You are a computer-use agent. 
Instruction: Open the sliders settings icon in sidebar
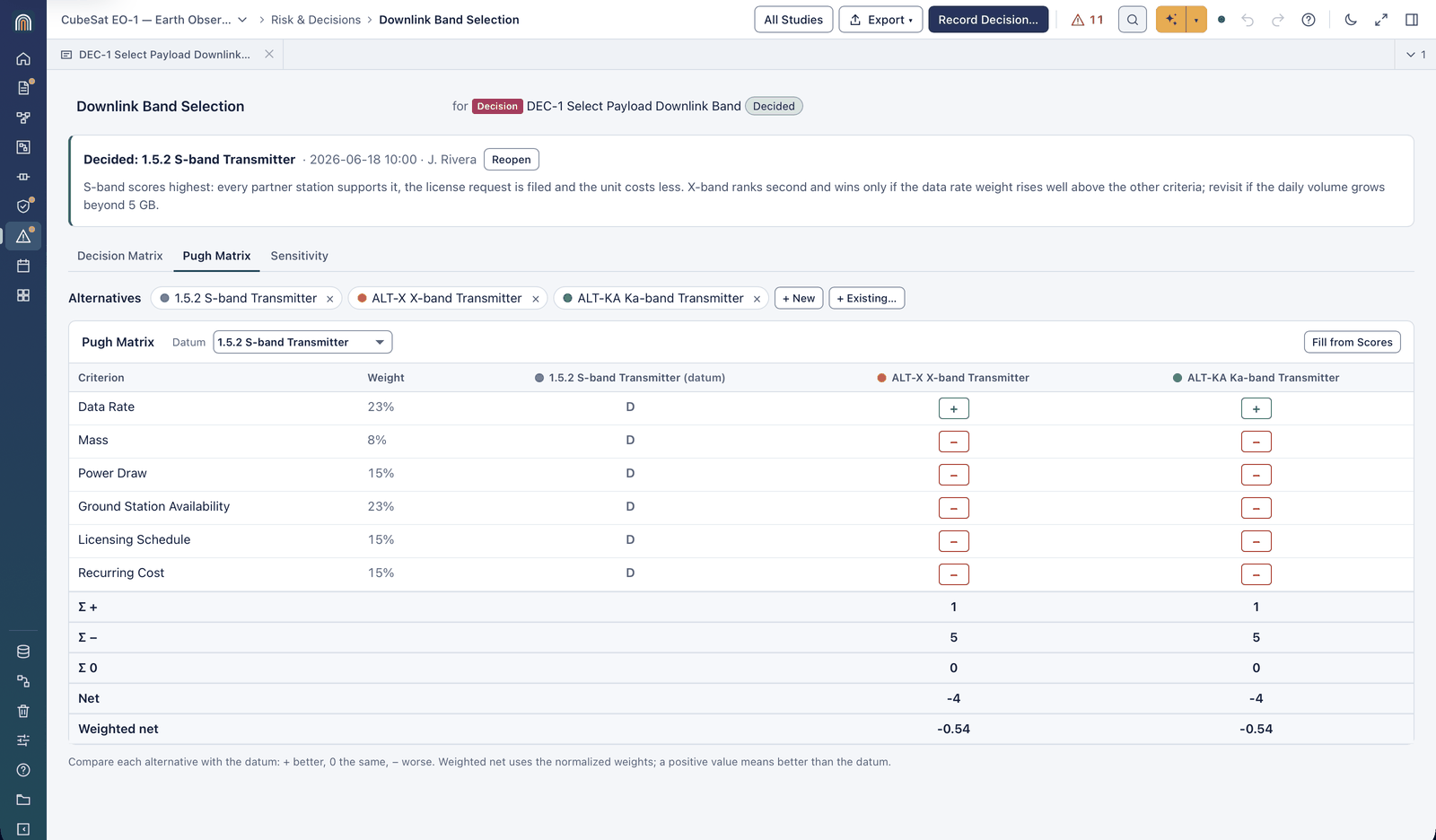coord(23,740)
